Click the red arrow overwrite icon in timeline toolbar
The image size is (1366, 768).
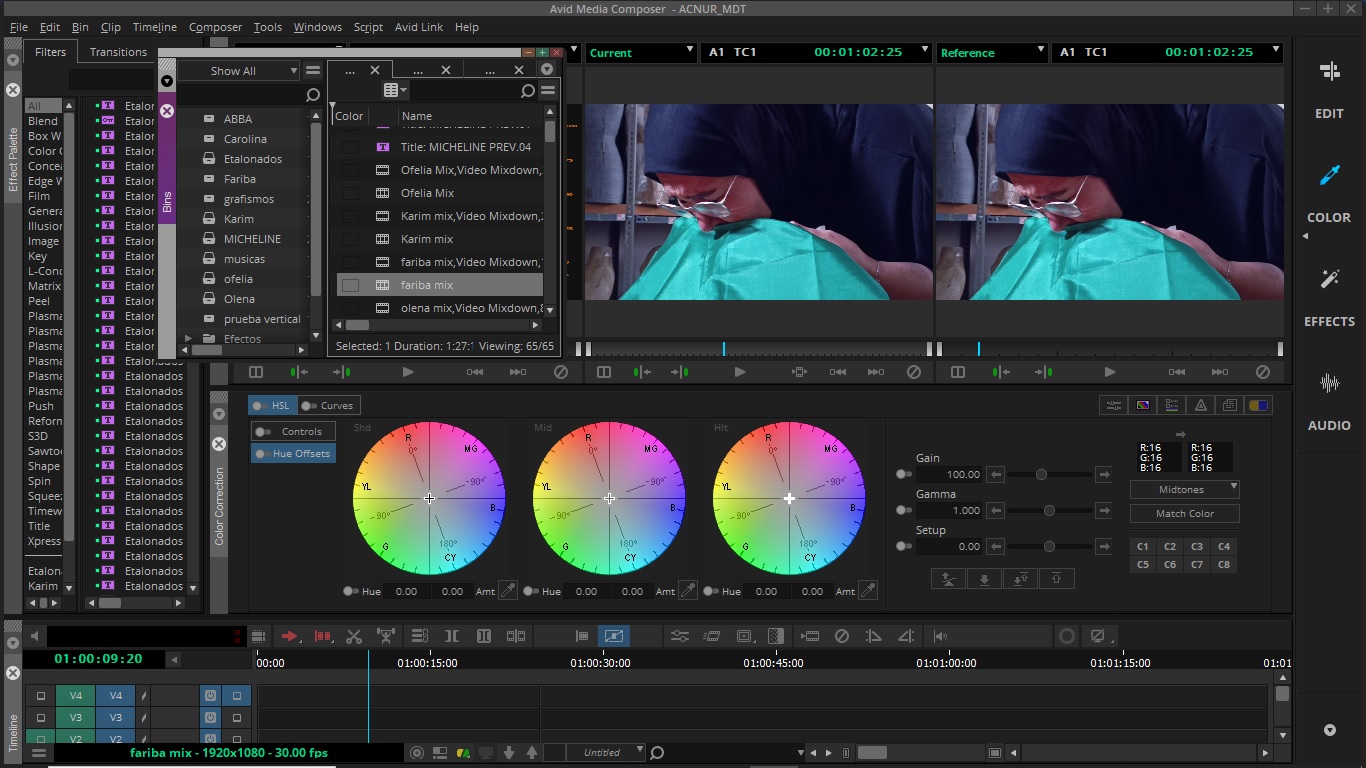tap(289, 636)
